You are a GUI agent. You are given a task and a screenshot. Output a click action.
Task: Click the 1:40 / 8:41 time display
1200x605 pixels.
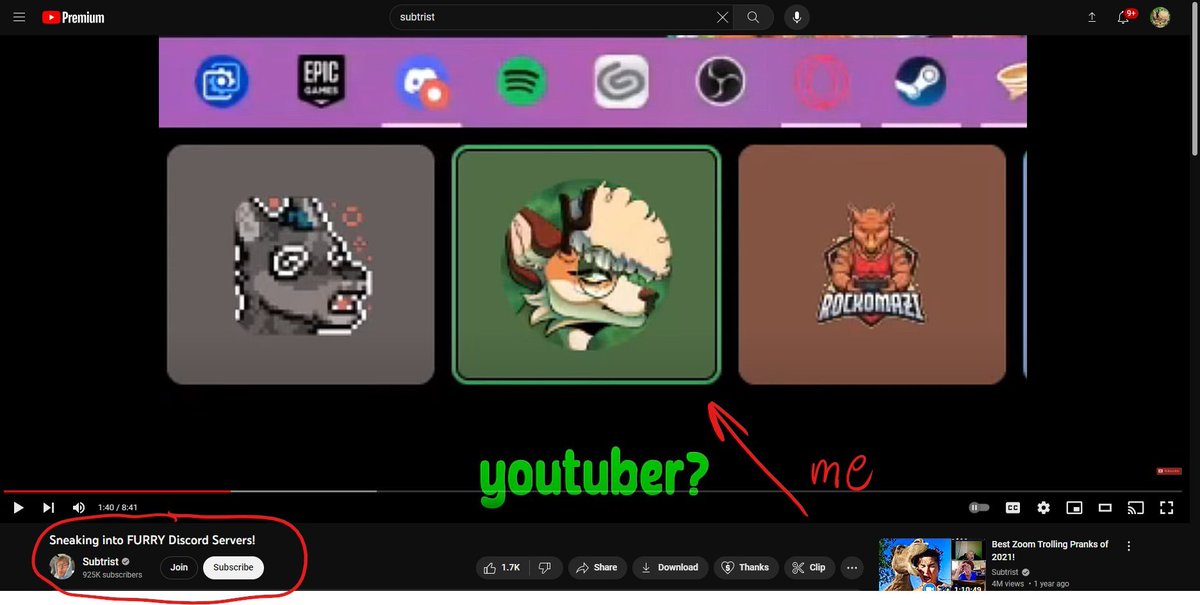(117, 508)
